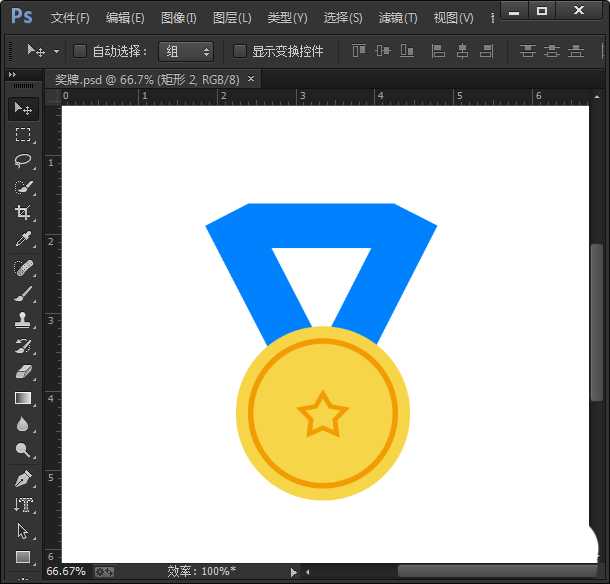
Task: Close the 奖牌.psd document tab
Action: [251, 78]
